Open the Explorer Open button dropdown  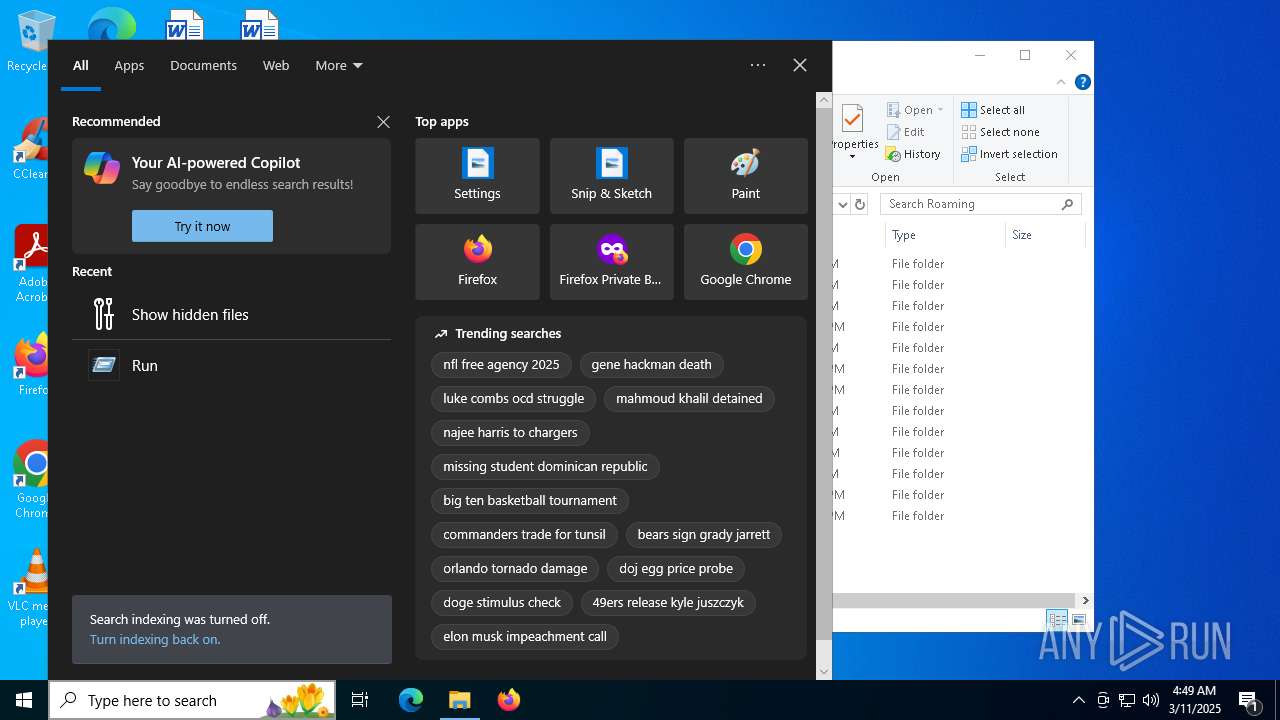coord(940,110)
